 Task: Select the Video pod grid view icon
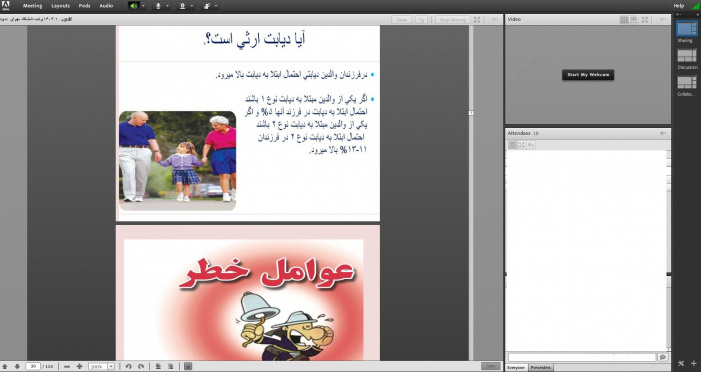(x=624, y=20)
